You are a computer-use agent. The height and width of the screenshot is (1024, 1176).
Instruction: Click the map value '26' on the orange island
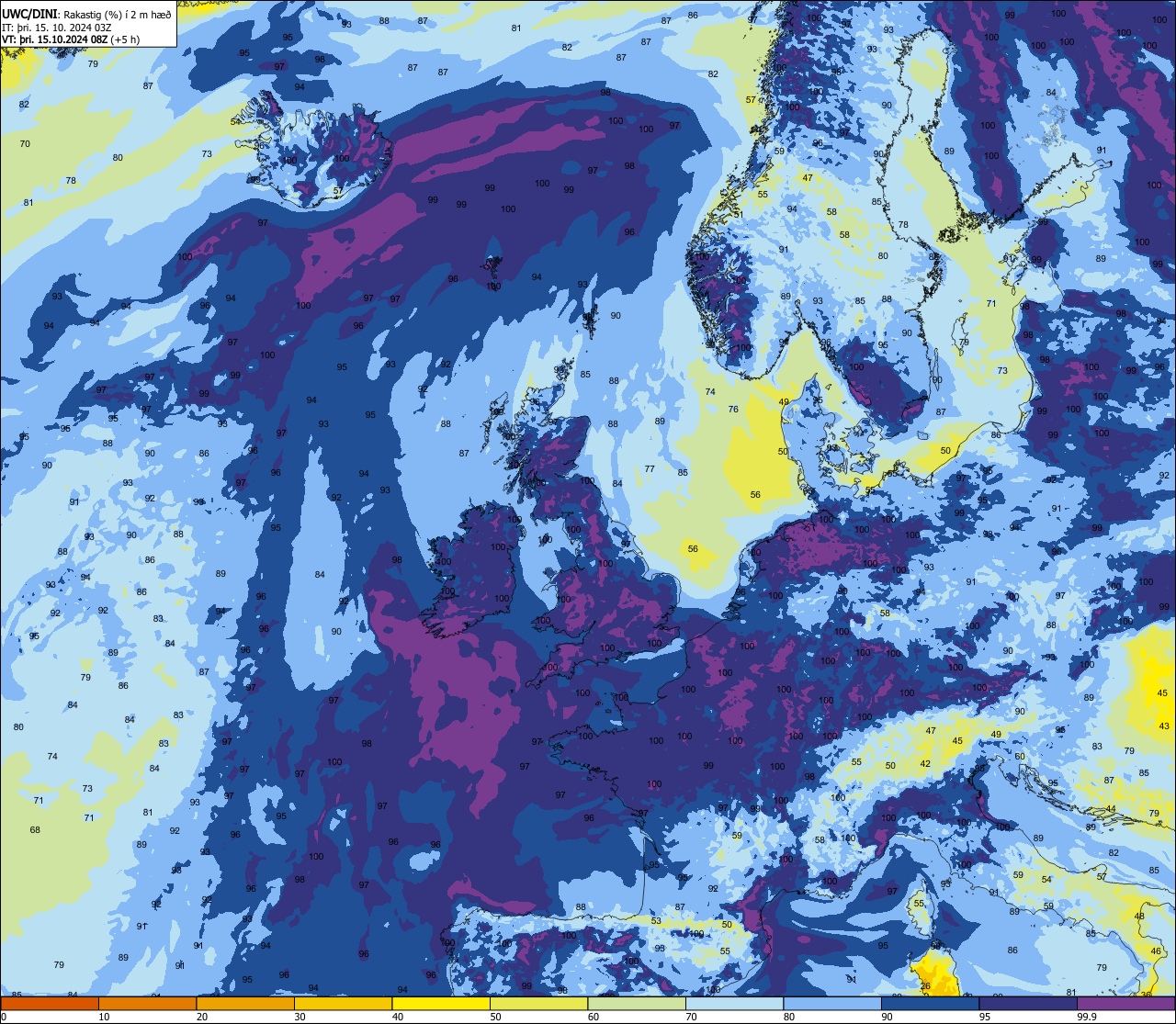point(925,986)
